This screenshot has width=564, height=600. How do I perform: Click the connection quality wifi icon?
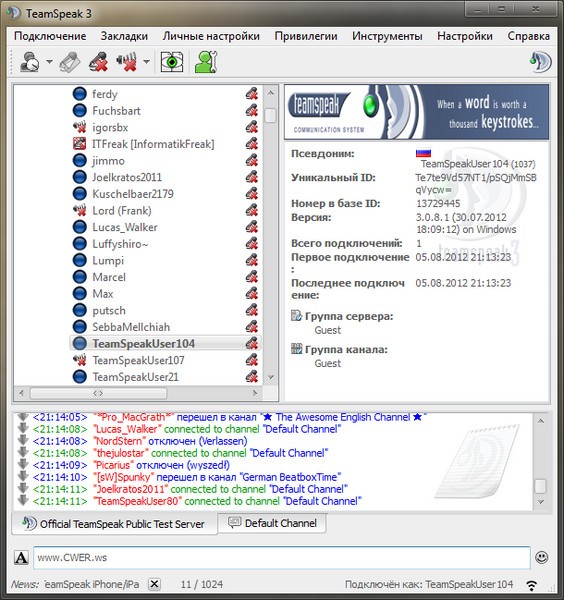(531, 585)
